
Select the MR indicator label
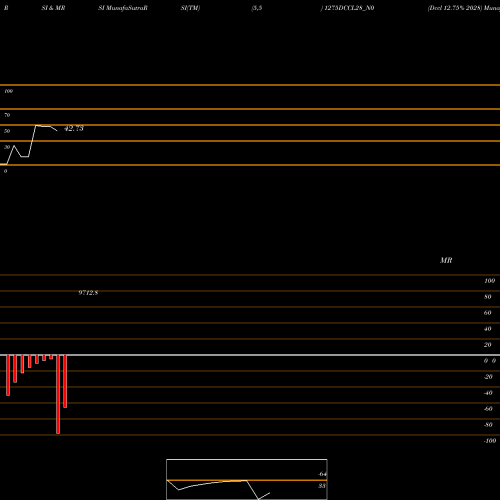click(x=446, y=260)
